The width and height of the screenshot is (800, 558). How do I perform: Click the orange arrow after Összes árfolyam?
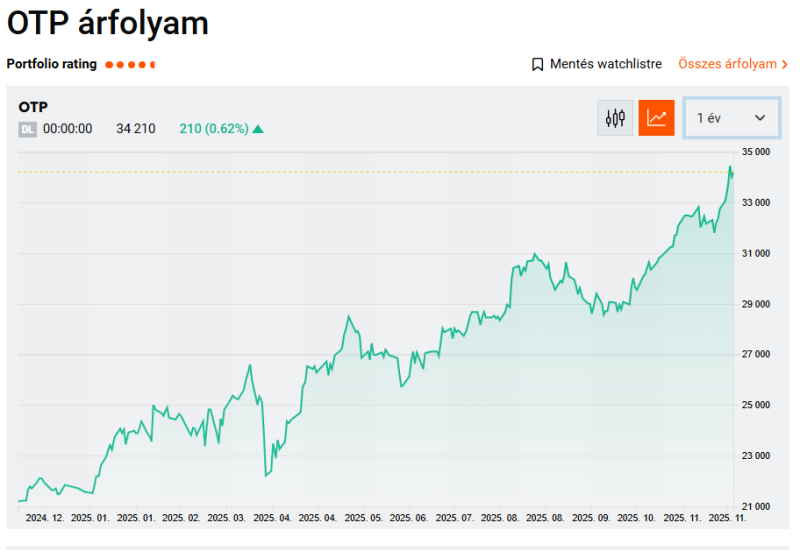point(785,64)
